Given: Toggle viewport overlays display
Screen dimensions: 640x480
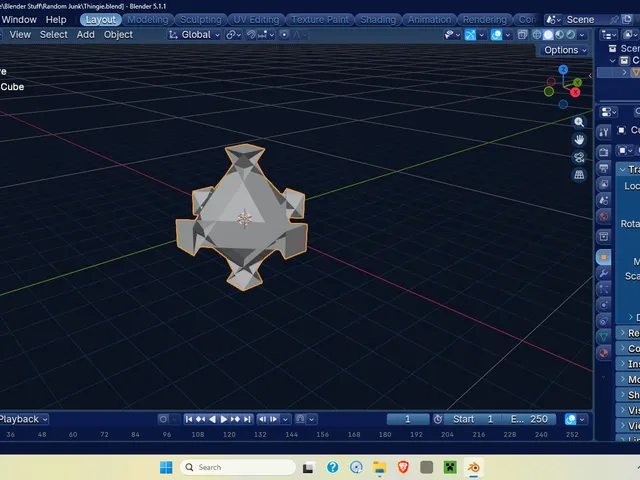Looking at the screenshot, I should [496, 35].
